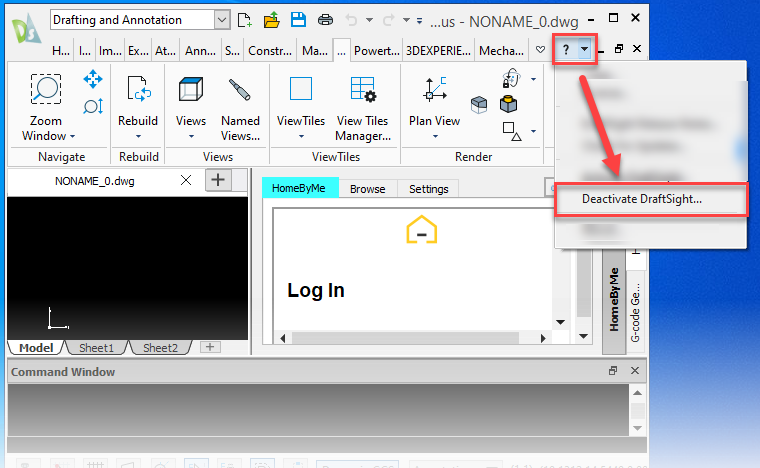Open the Views cube icon
Image resolution: width=760 pixels, height=468 pixels.
190,90
